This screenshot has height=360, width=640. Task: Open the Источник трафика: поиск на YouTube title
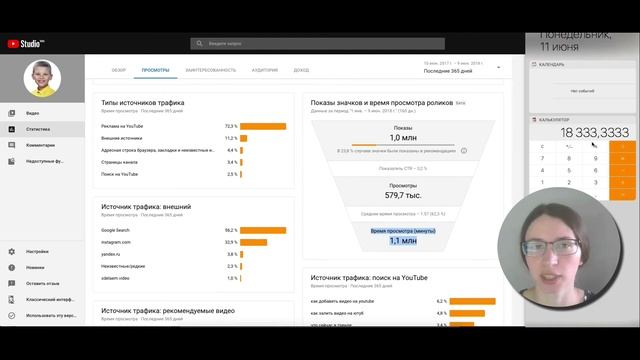(369, 278)
